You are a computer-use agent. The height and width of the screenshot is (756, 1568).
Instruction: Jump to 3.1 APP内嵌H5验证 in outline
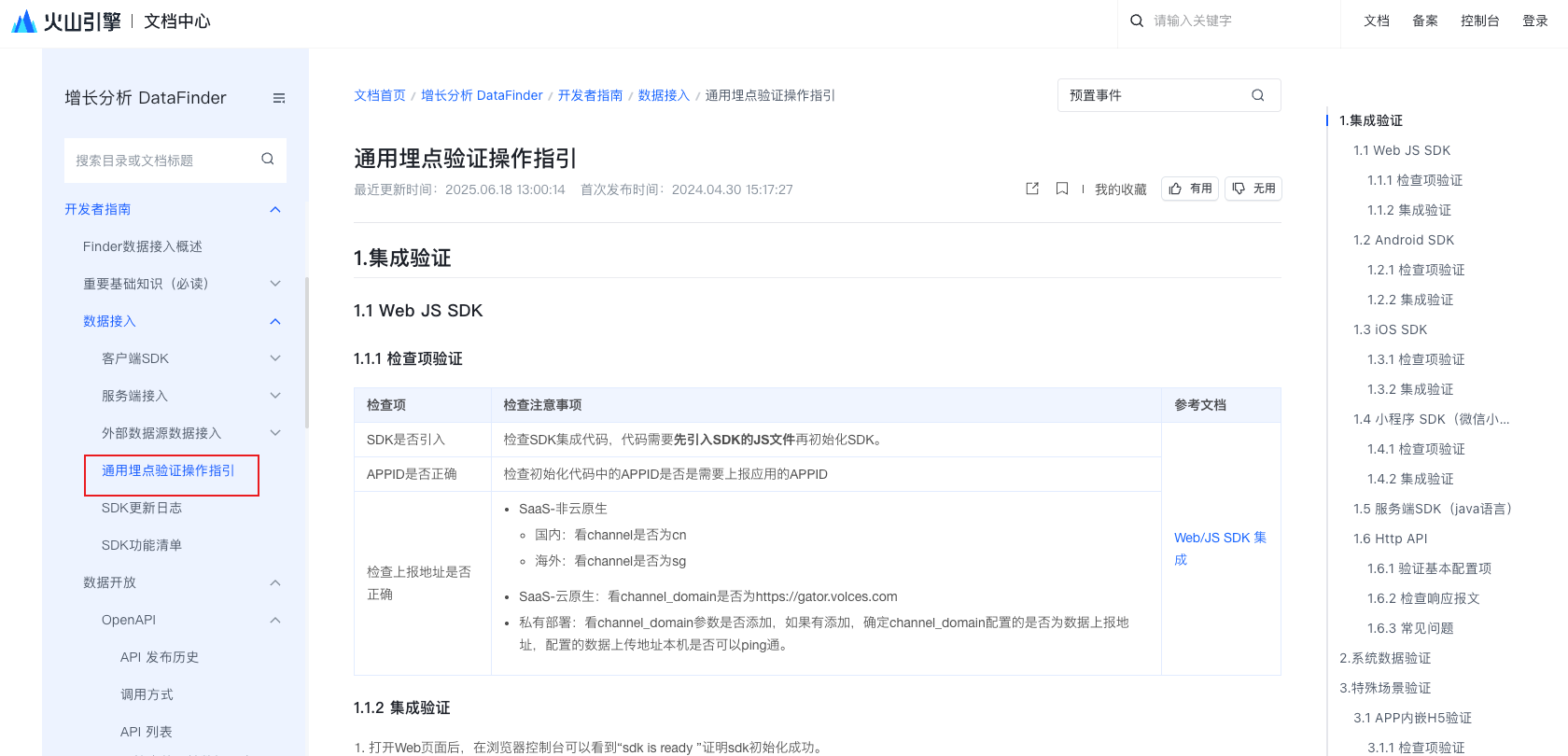click(x=1412, y=718)
